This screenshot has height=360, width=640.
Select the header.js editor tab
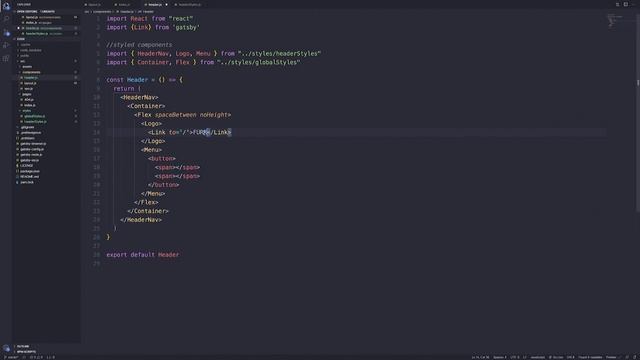pos(154,4)
